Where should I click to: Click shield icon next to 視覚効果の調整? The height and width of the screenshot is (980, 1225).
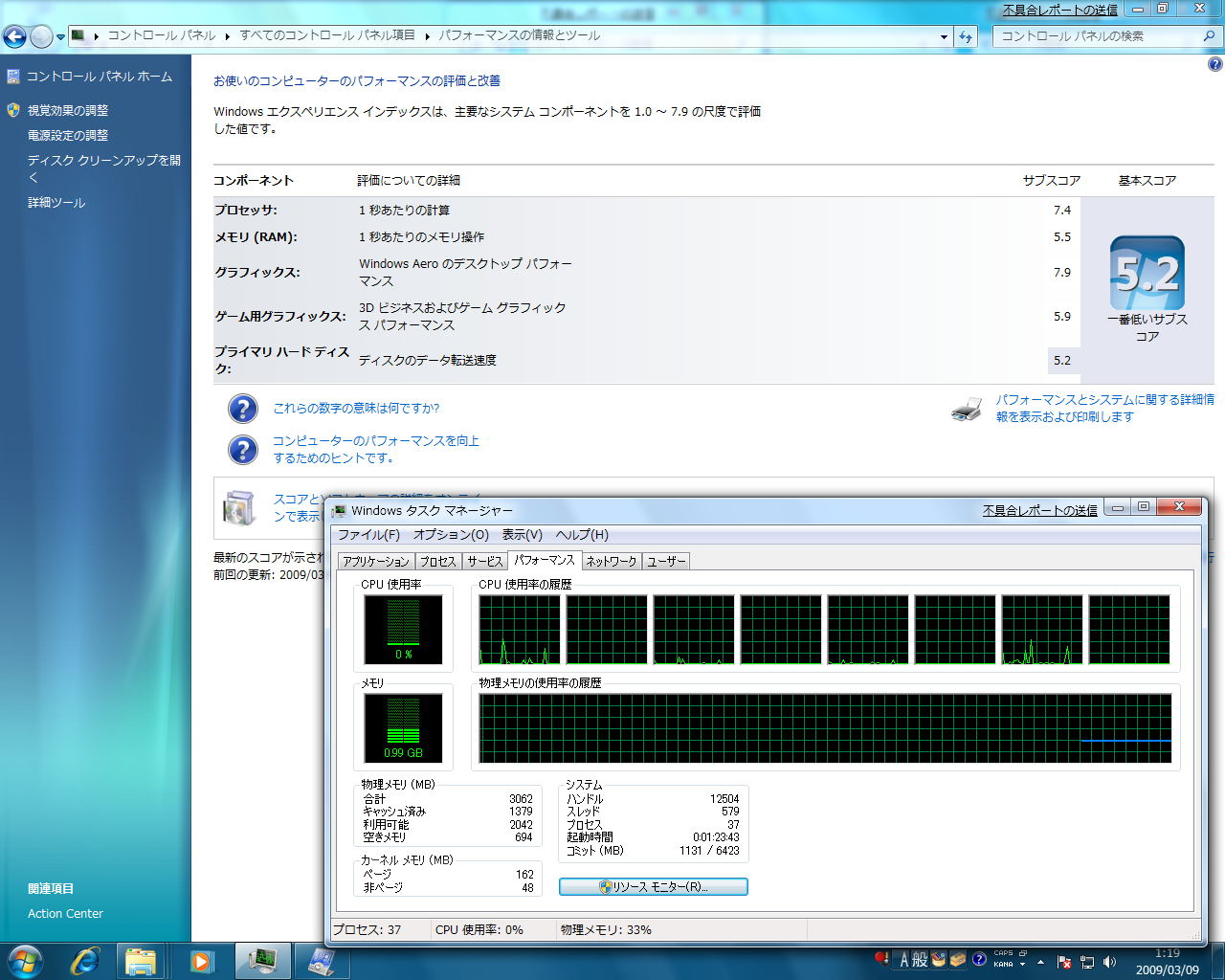(x=13, y=110)
